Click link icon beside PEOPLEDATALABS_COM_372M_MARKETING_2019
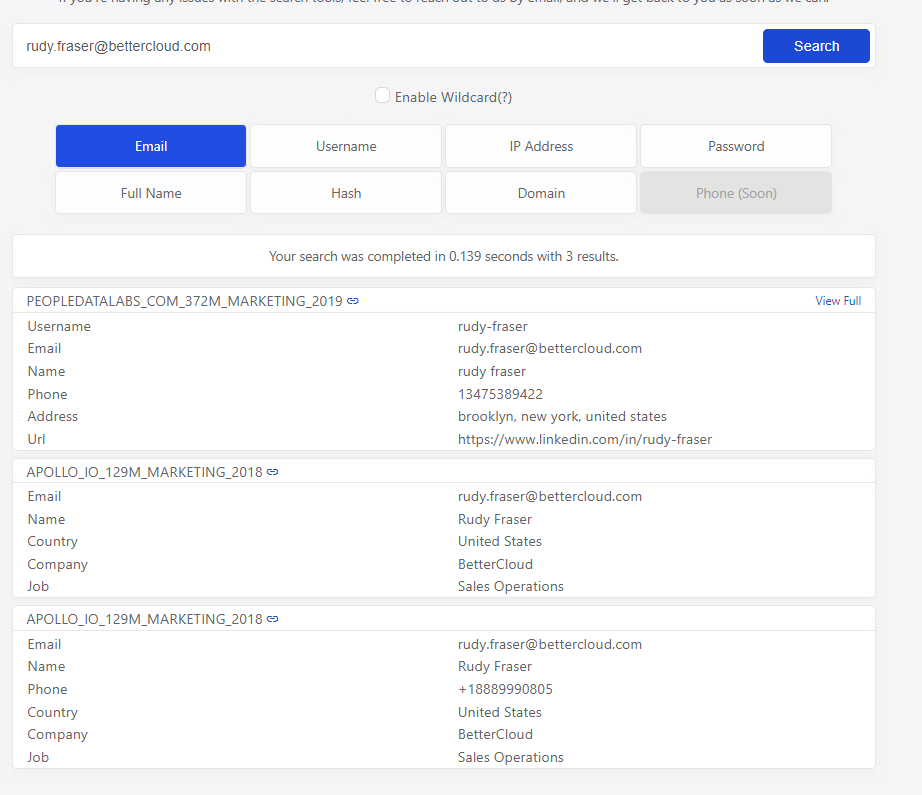The height and width of the screenshot is (795, 922). [x=353, y=301]
